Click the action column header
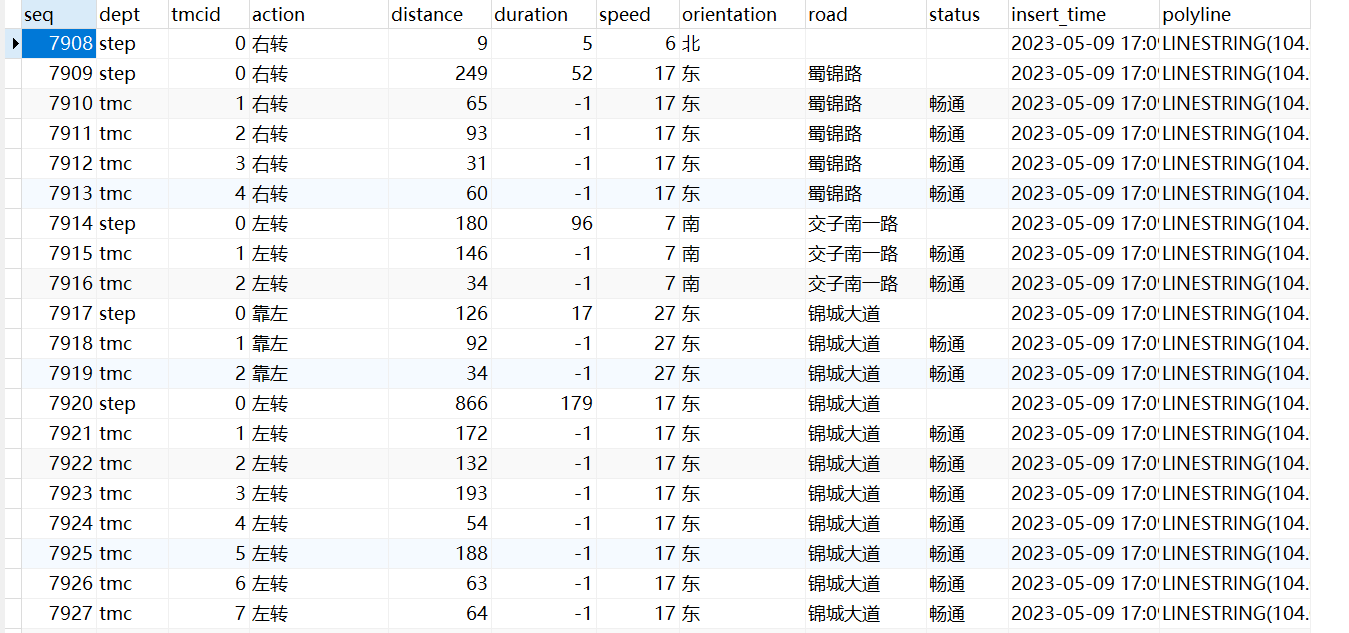1349x633 pixels. coord(318,14)
